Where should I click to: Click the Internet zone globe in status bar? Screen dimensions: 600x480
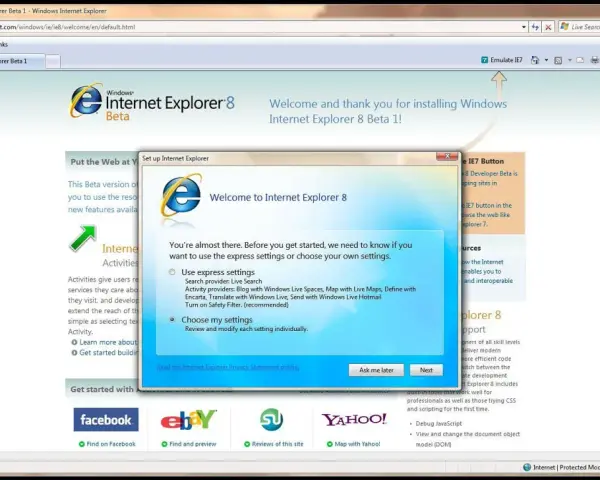527,467
